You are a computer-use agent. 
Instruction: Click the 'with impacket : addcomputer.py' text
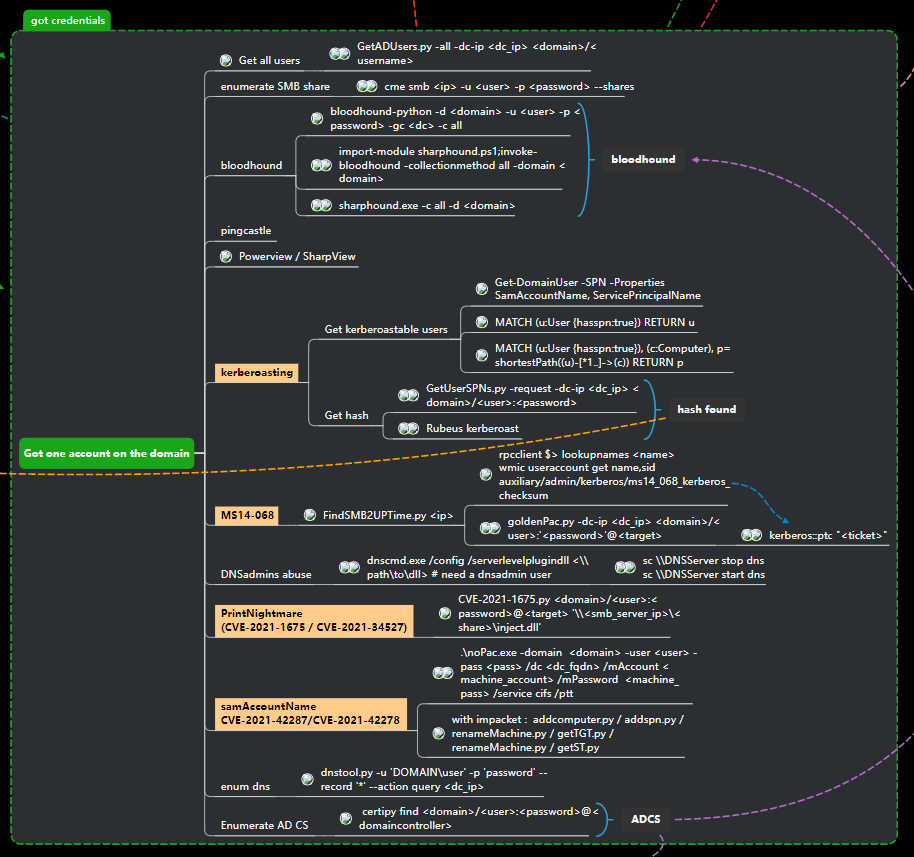(x=568, y=733)
